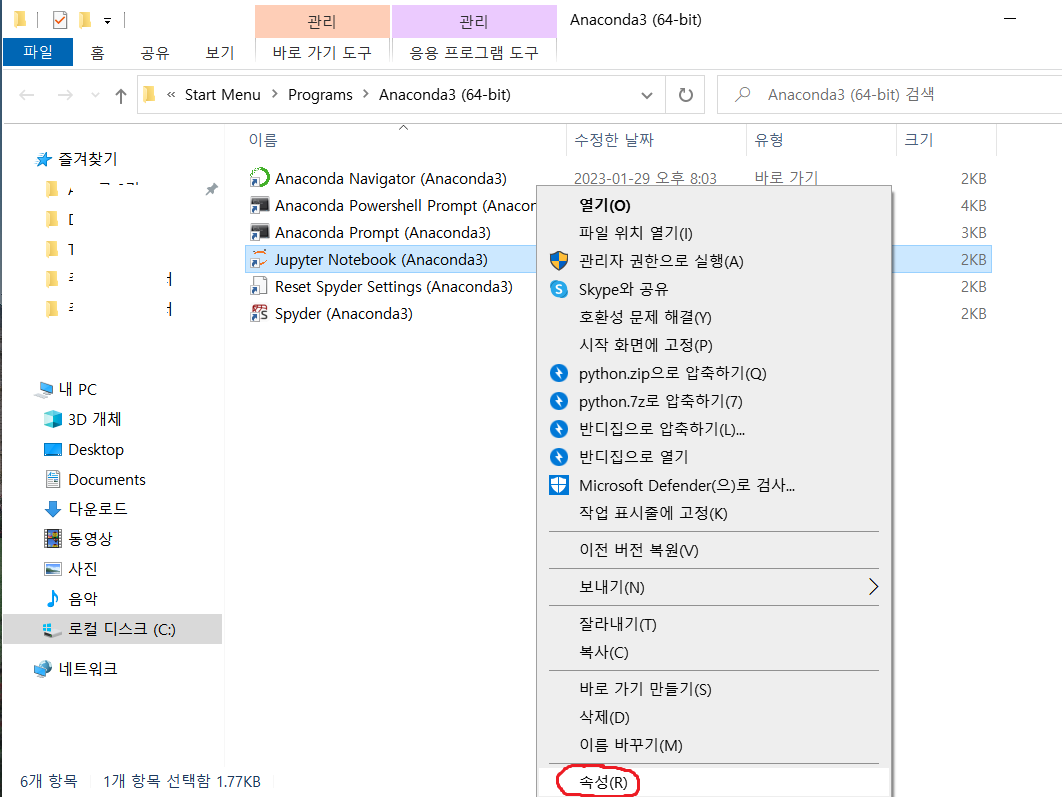Screen dimensions: 1062x797
Task: Select 이전 버전 복원(V)
Action: pyautogui.click(x=714, y=550)
